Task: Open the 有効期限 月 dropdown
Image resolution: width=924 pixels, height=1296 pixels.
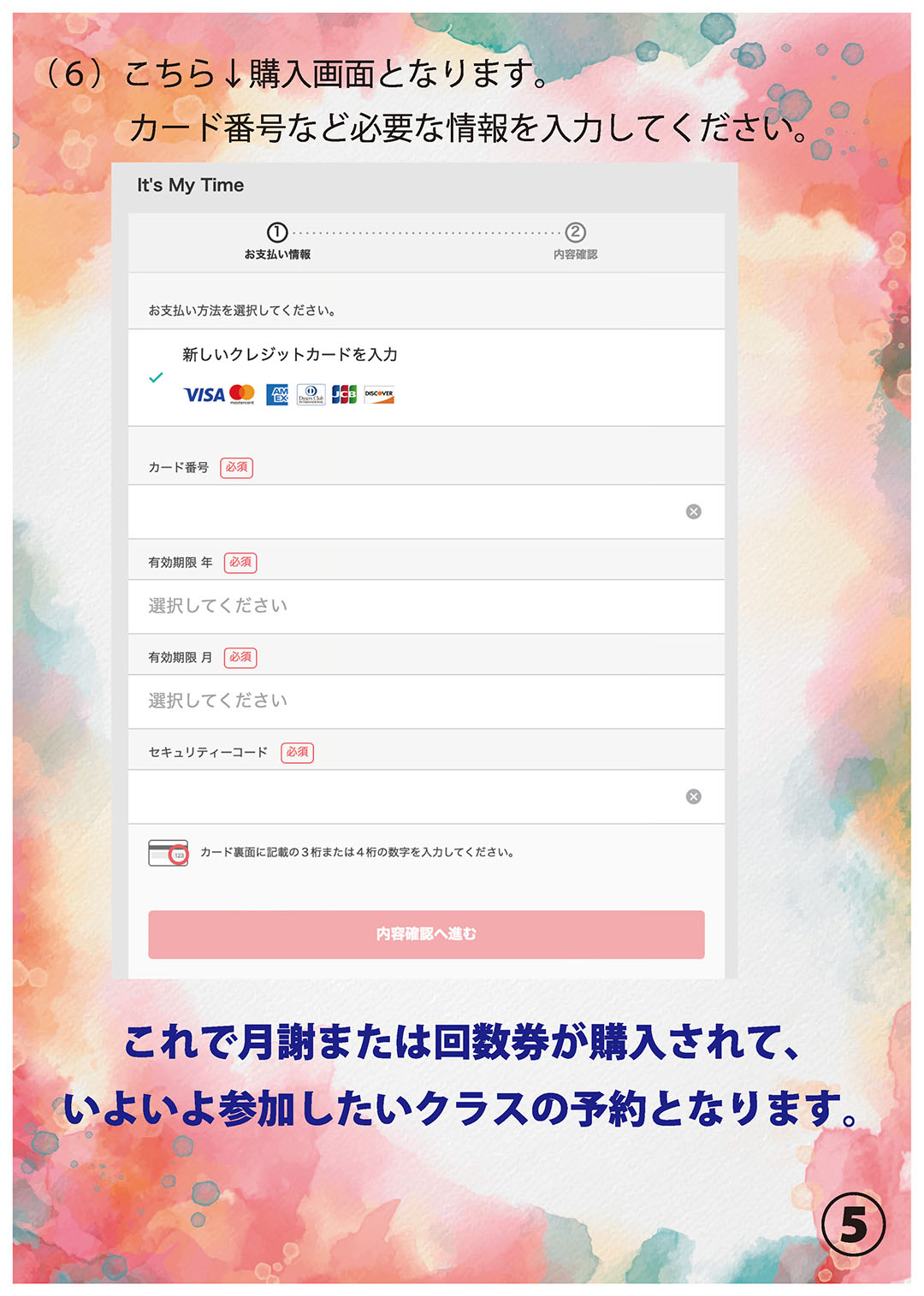Action: (426, 701)
